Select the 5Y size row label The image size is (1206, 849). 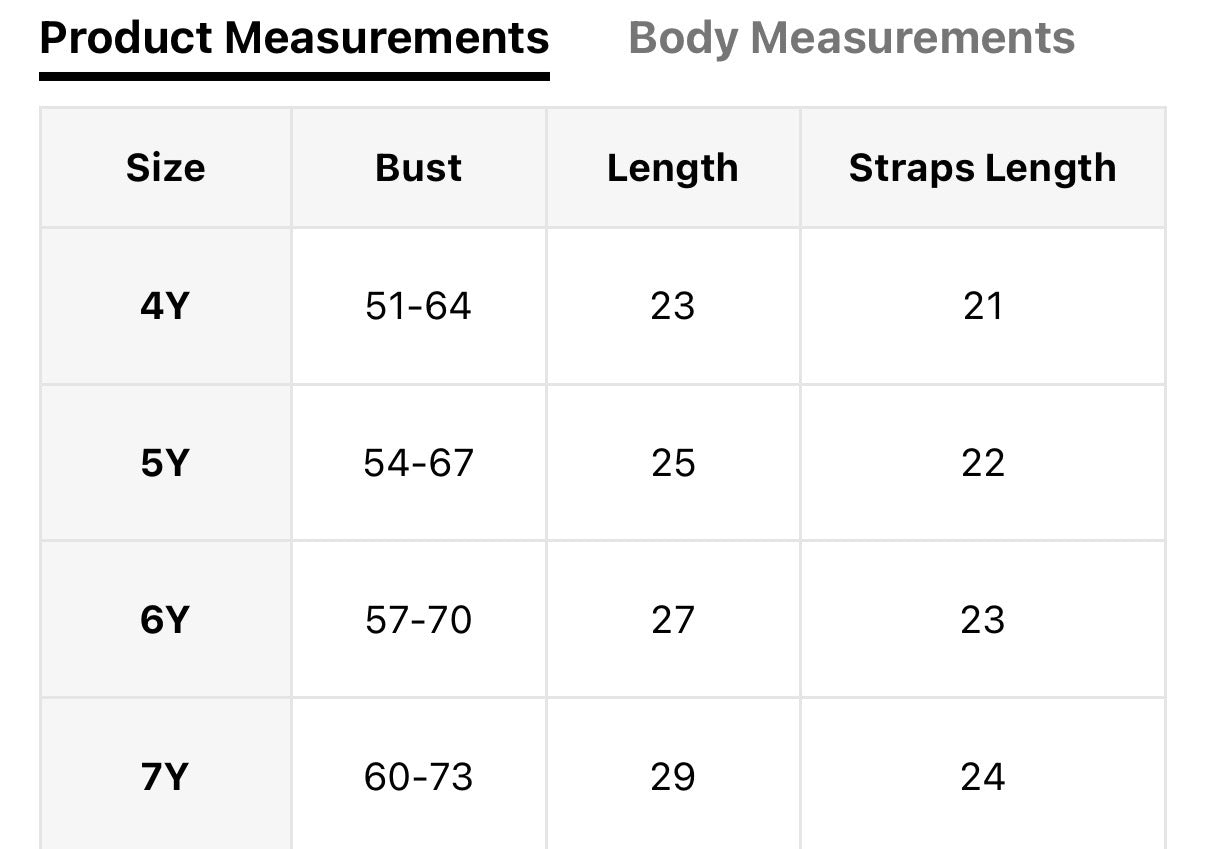click(x=165, y=463)
